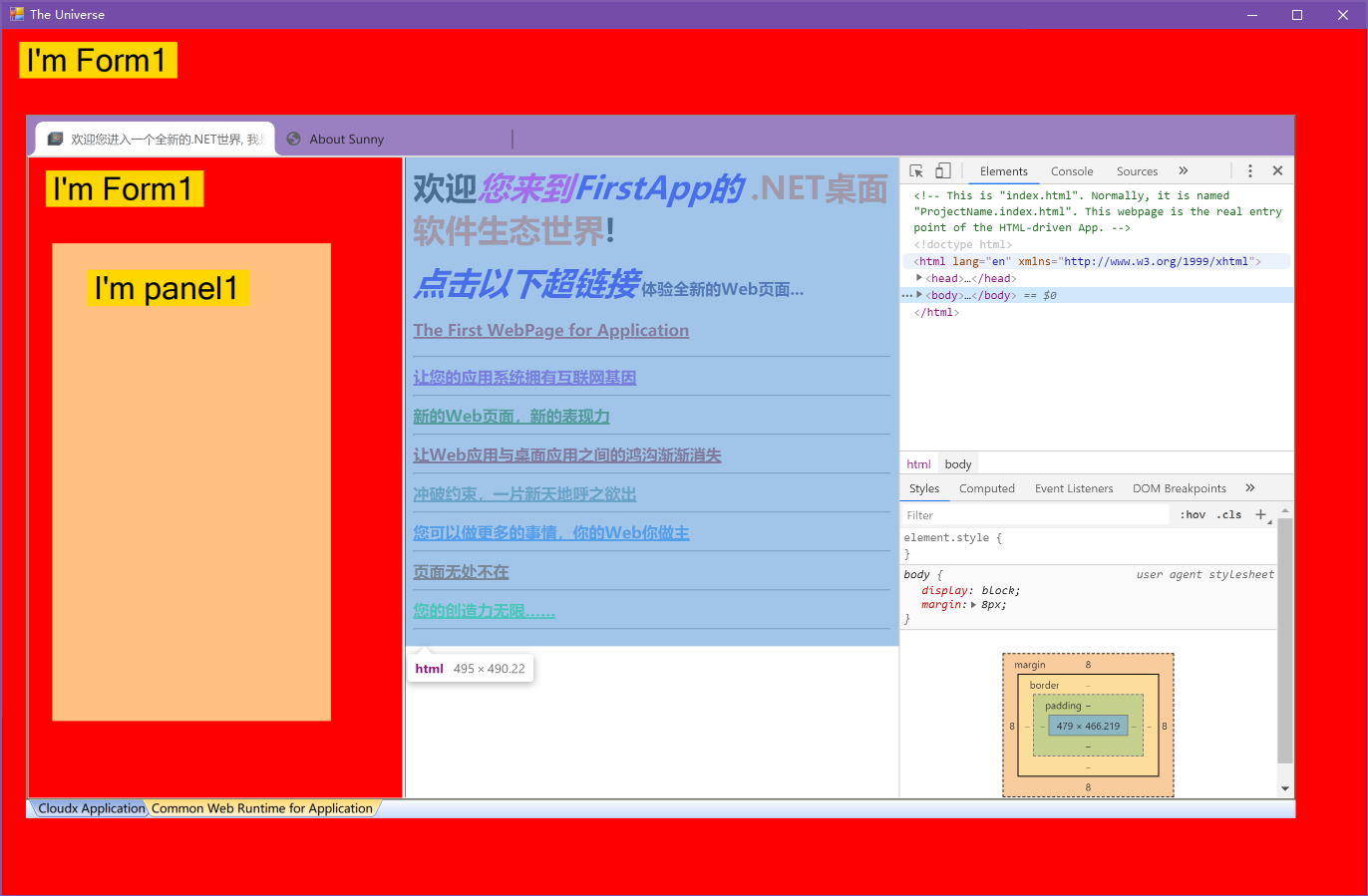Open the 您的创造力无限...... link
The height and width of the screenshot is (896, 1368).
tap(484, 611)
